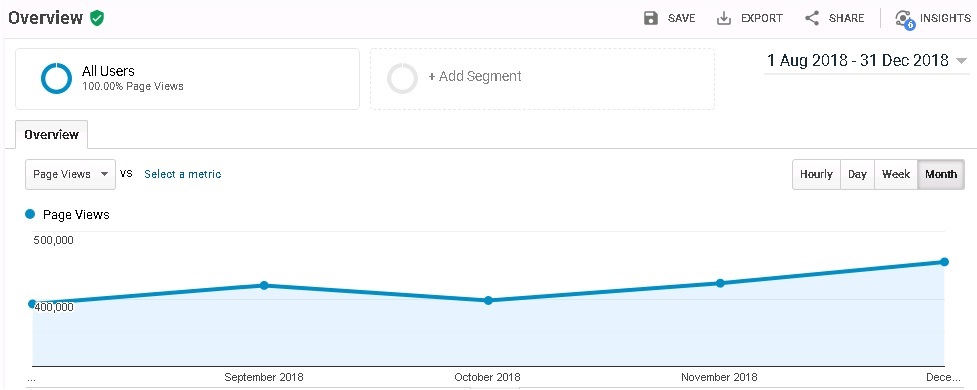Viewport: 977px width, 390px height.
Task: Click the Page Views legend dot
Action: click(x=30, y=214)
